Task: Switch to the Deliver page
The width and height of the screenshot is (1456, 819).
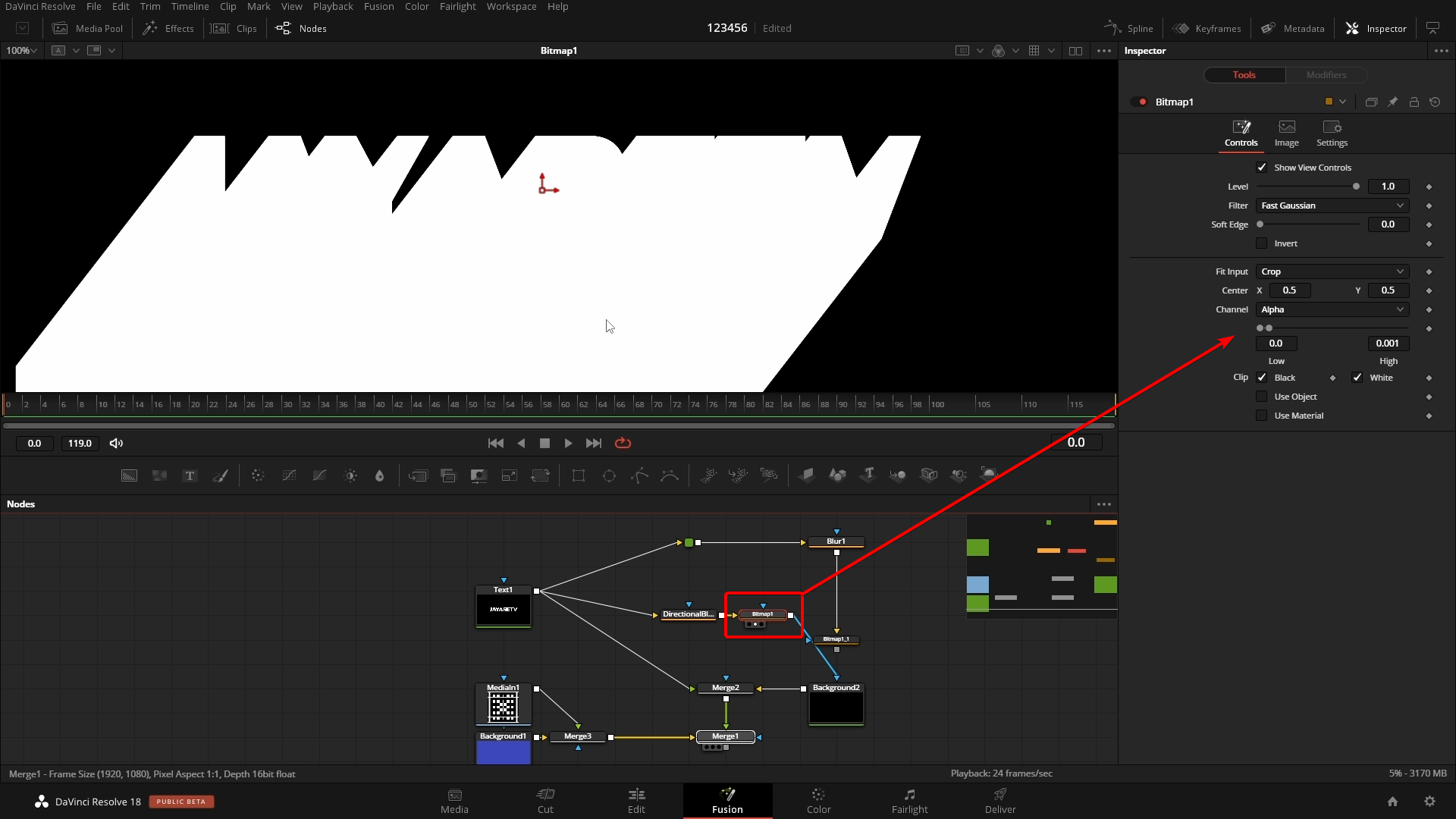Action: pyautogui.click(x=999, y=801)
